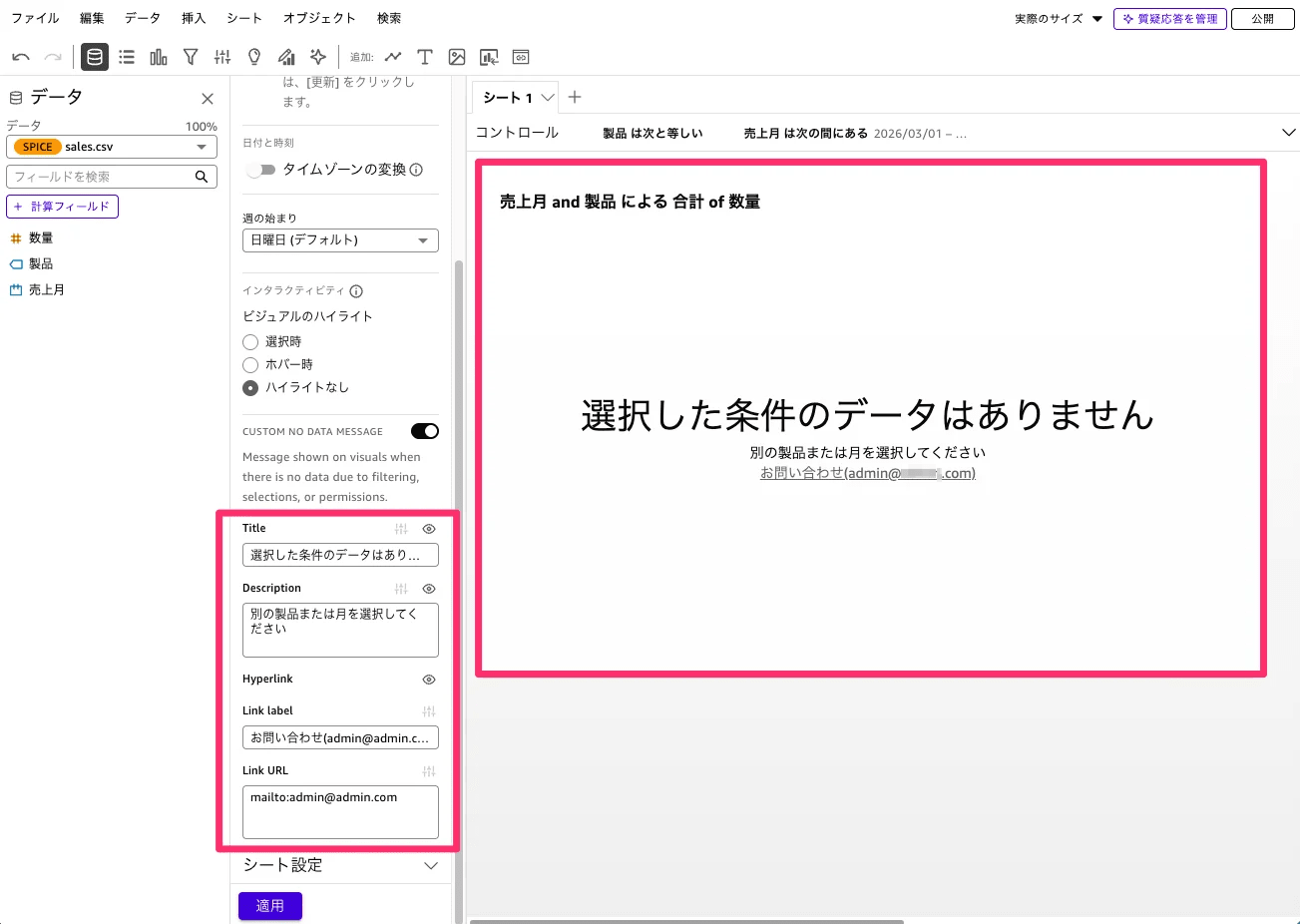
Task: Select 売上月 field in data list
Action: (46, 290)
